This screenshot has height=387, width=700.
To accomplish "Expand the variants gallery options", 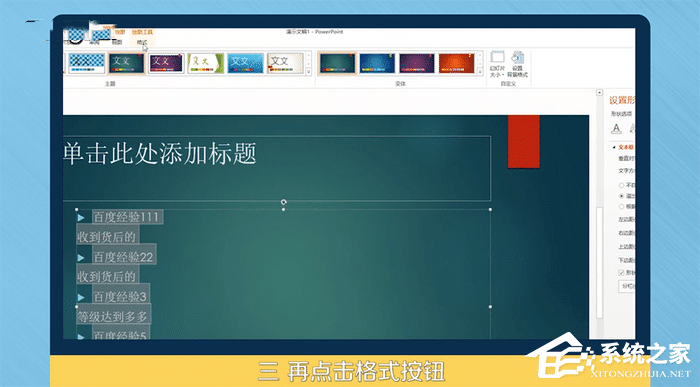I will point(480,71).
